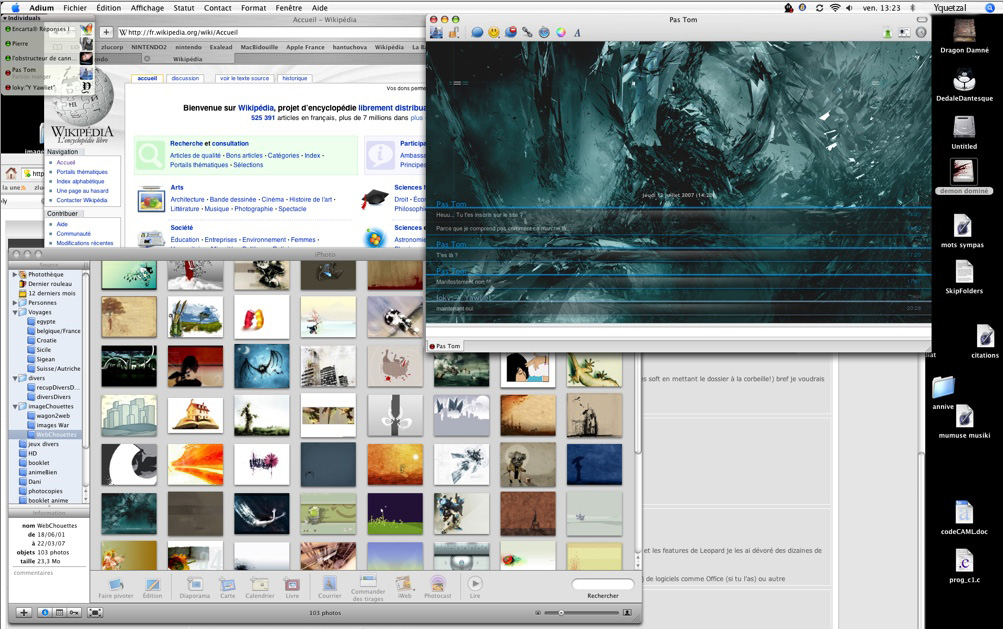The height and width of the screenshot is (629, 1003).
Task: Open the Fenêtre menu
Action: [288, 8]
